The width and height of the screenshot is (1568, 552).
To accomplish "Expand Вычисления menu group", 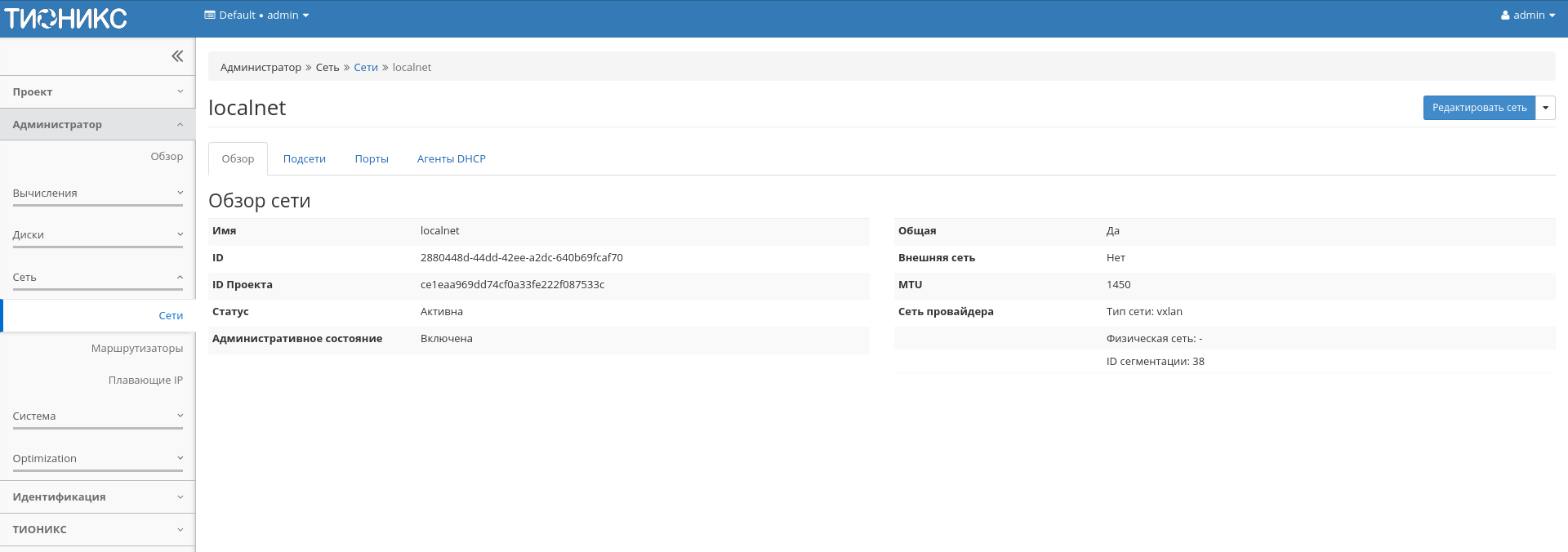I will pos(97,194).
